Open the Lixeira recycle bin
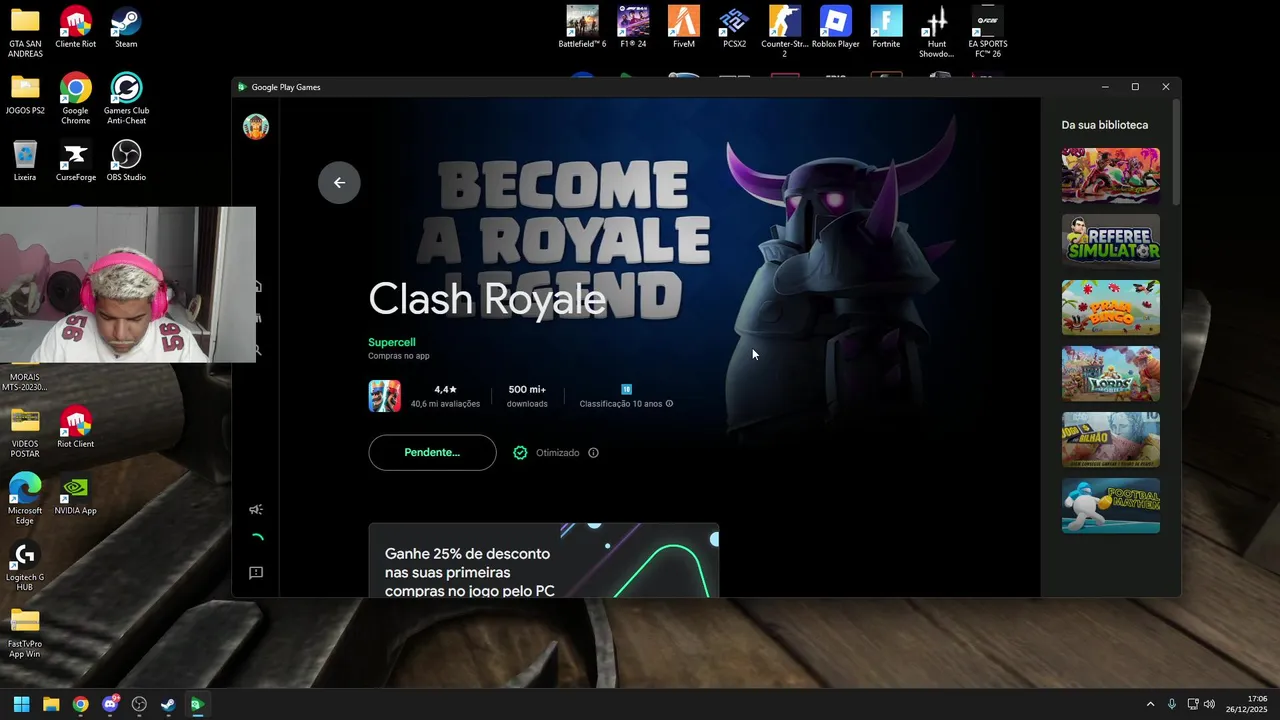This screenshot has width=1280, height=720. tap(25, 161)
